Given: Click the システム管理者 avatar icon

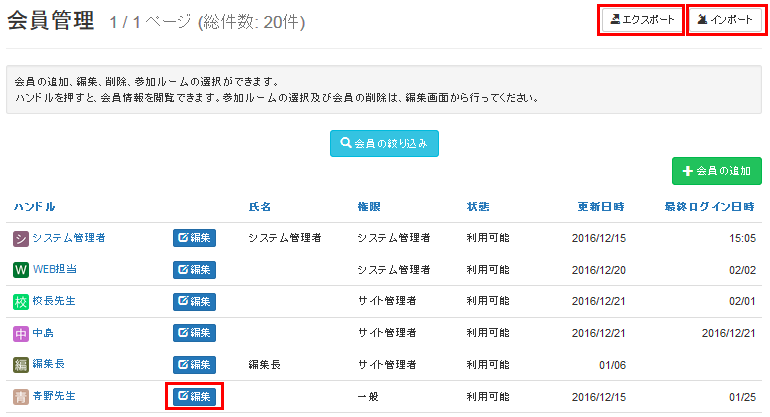Looking at the screenshot, I should click(21, 239).
